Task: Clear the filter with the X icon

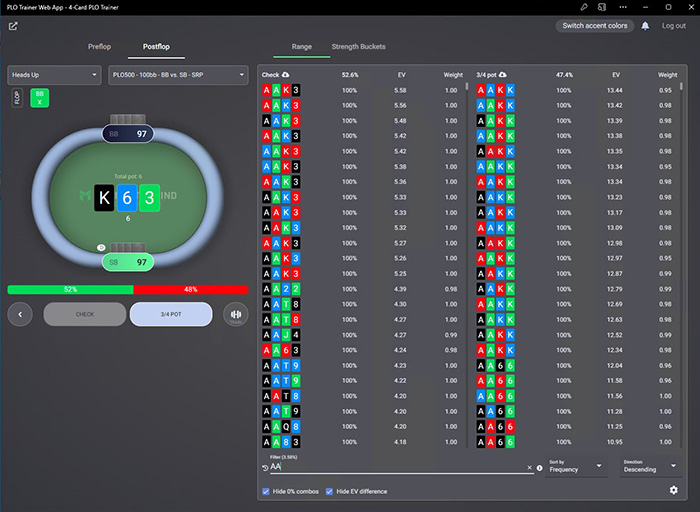Action: [x=529, y=467]
